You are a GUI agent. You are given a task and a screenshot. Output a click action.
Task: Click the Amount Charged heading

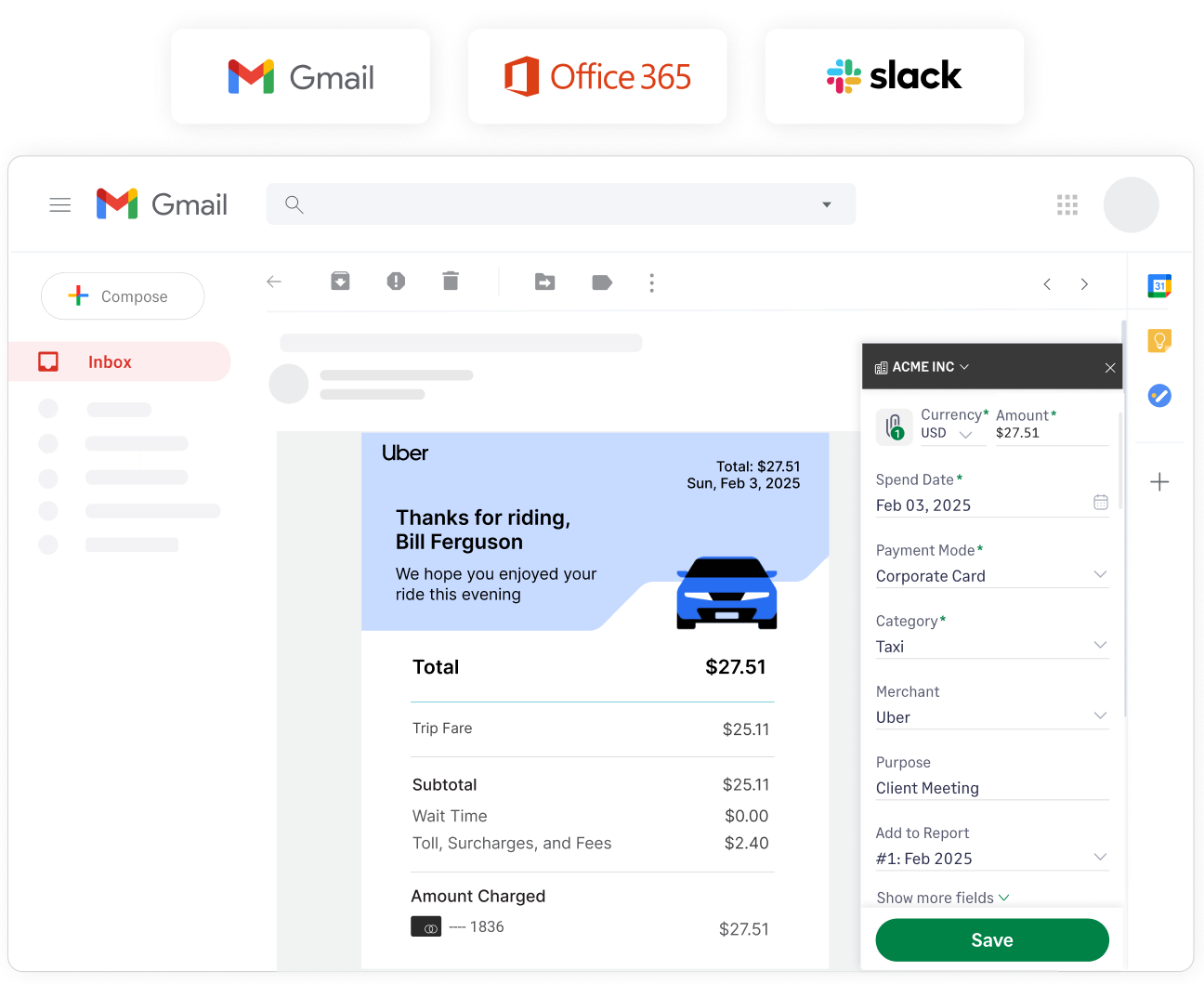478,896
